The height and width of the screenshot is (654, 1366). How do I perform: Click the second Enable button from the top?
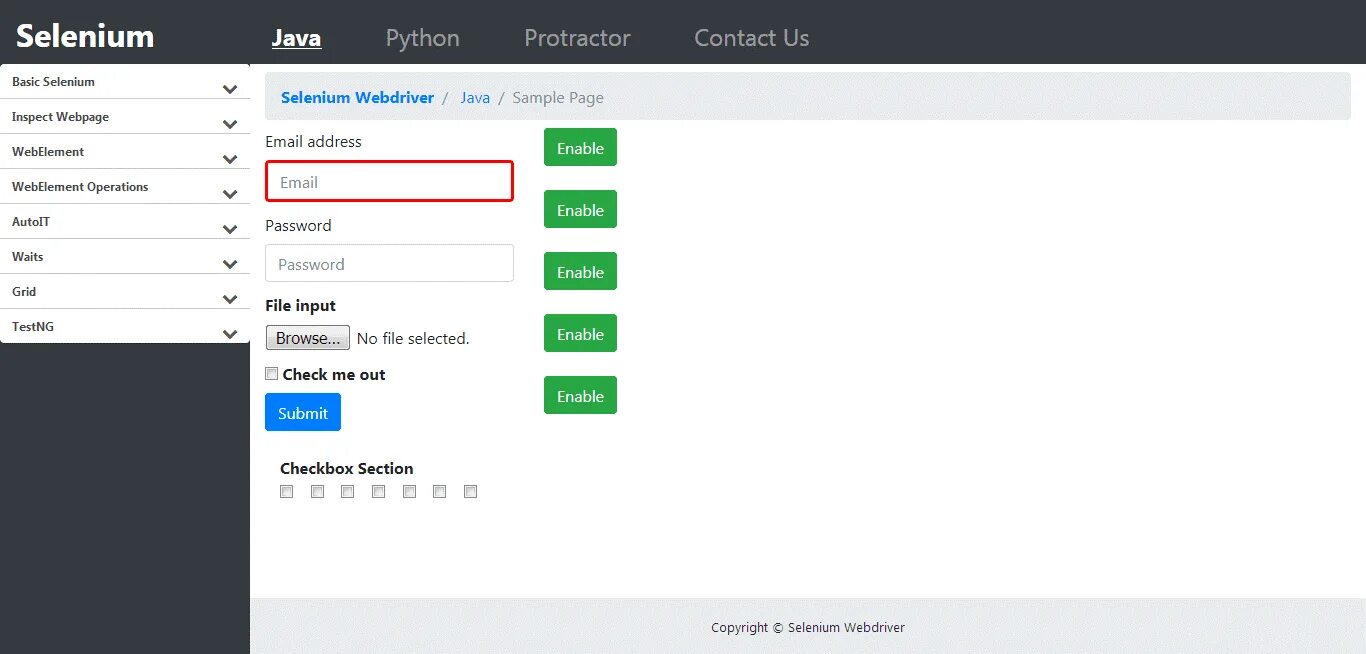580,209
